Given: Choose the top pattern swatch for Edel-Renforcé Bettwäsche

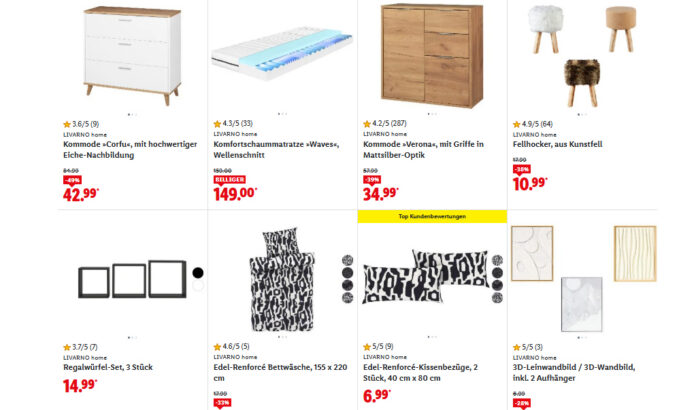Looking at the screenshot, I should click(347, 258).
